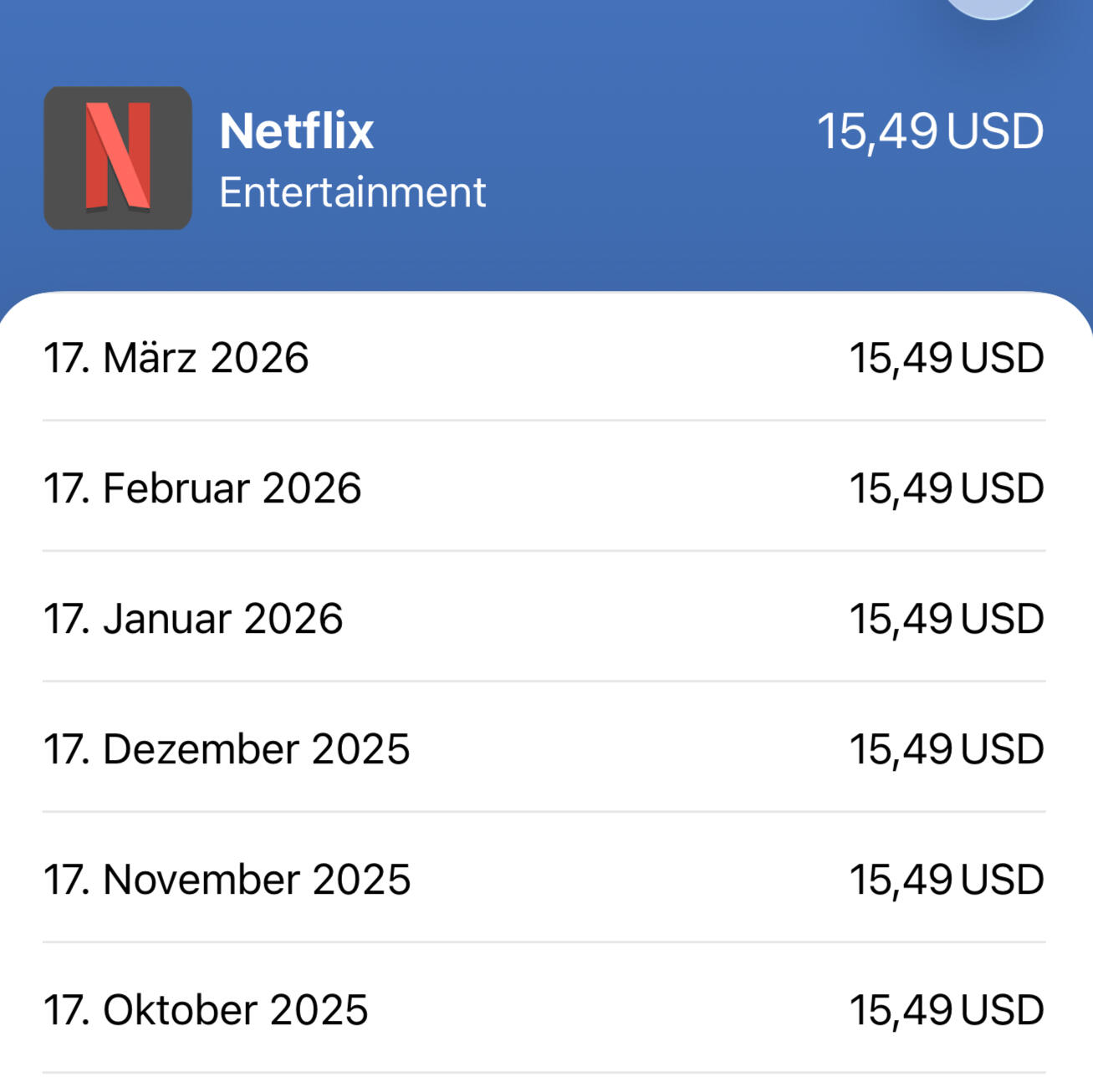Open the Entertainment category label
The height and width of the screenshot is (1092, 1093).
point(352,192)
